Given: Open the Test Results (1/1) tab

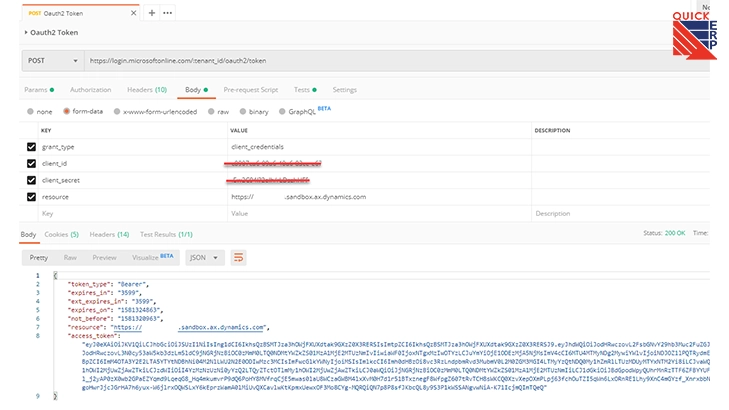Looking at the screenshot, I should [166, 234].
